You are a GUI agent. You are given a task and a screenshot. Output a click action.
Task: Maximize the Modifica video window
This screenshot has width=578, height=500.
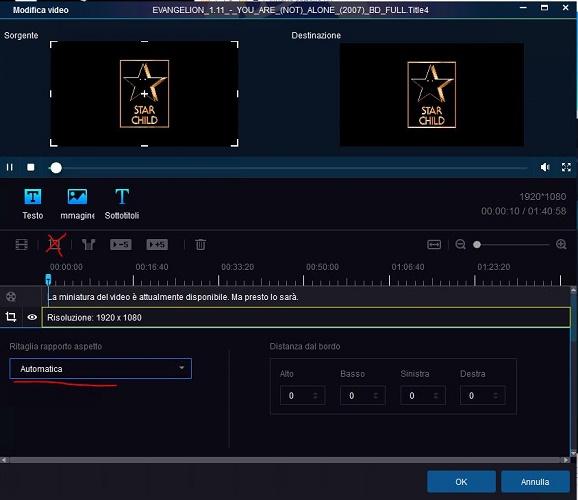[x=544, y=7]
